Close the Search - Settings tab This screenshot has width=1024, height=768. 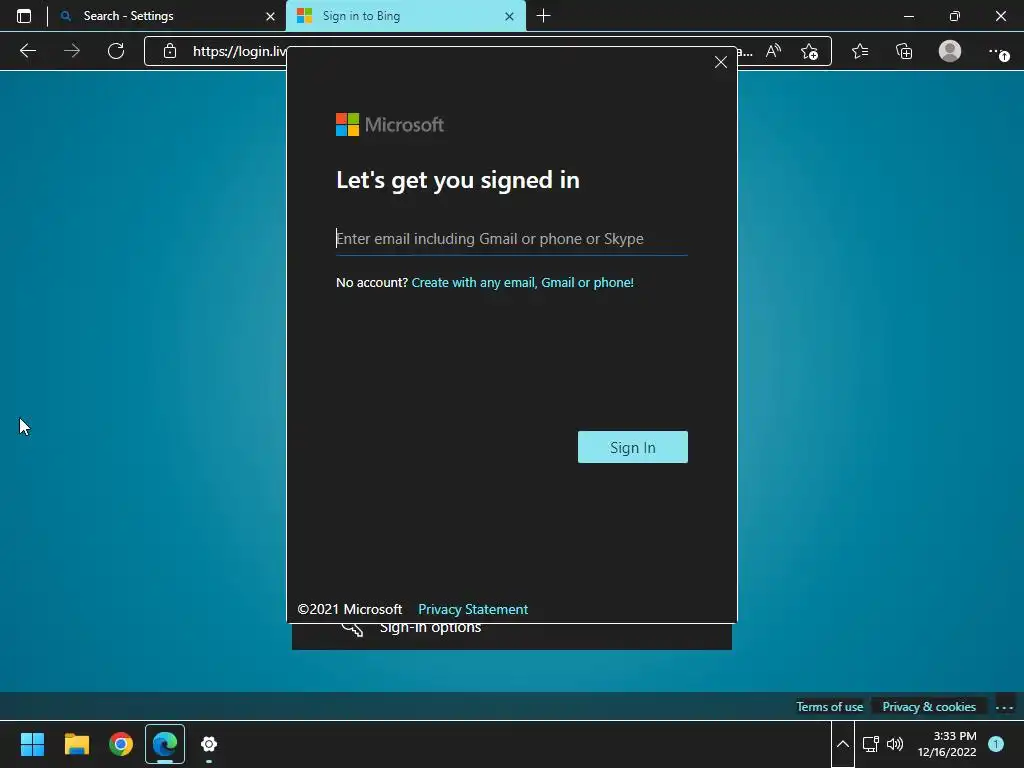pyautogui.click(x=270, y=16)
